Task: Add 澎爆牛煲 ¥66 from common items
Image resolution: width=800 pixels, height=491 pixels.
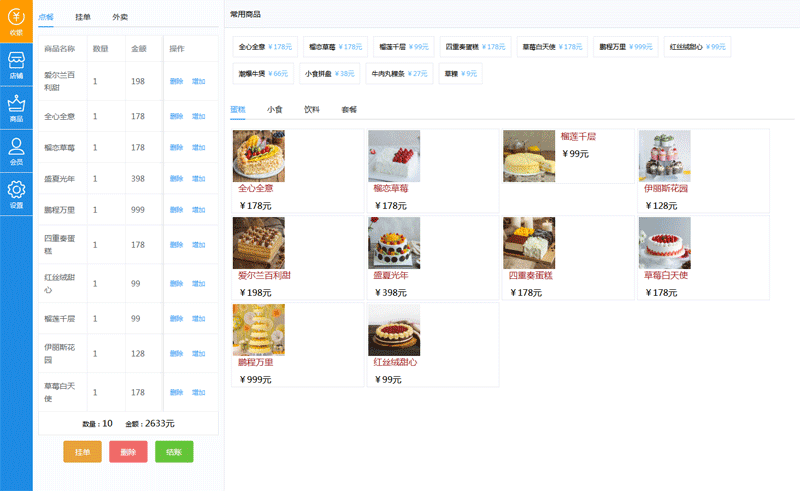Action: coord(263,73)
